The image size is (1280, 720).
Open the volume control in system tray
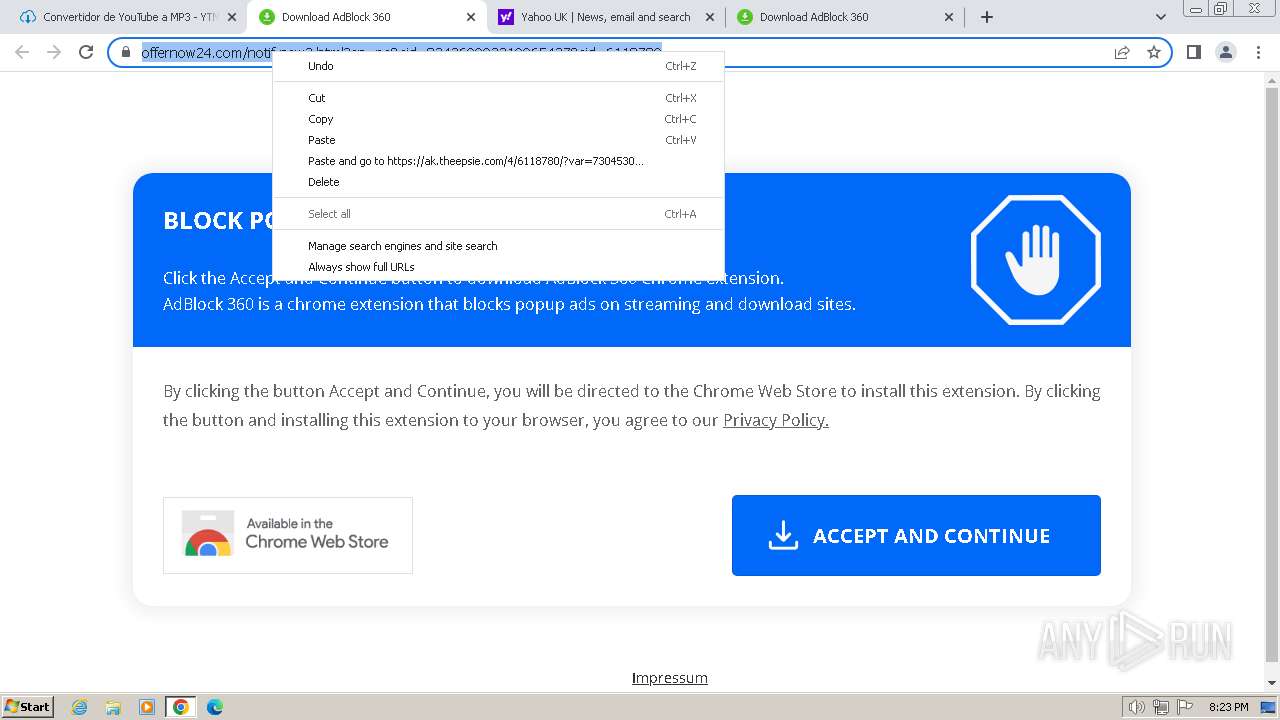tap(1137, 707)
